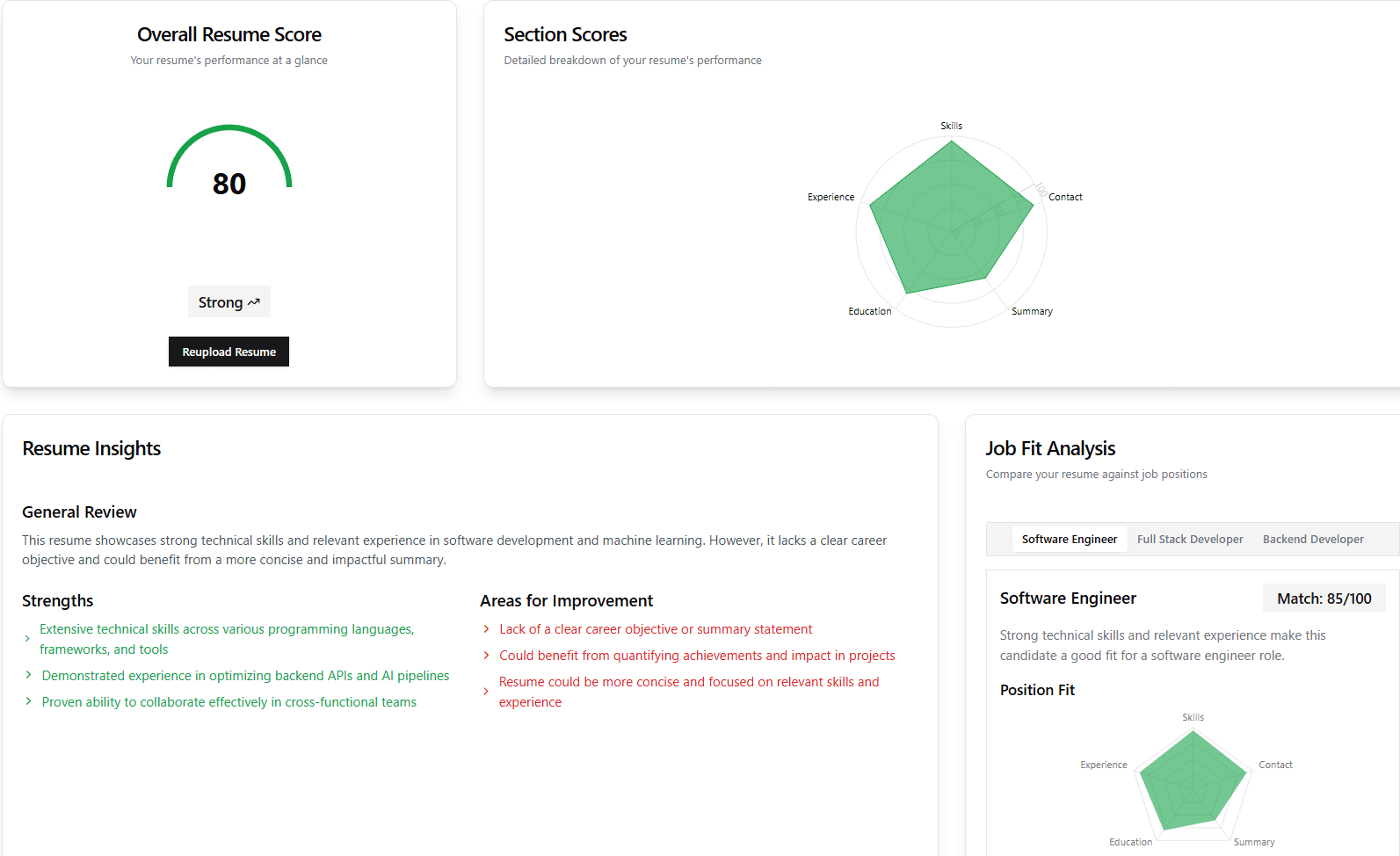Open the Backend Developer tab

(1312, 539)
